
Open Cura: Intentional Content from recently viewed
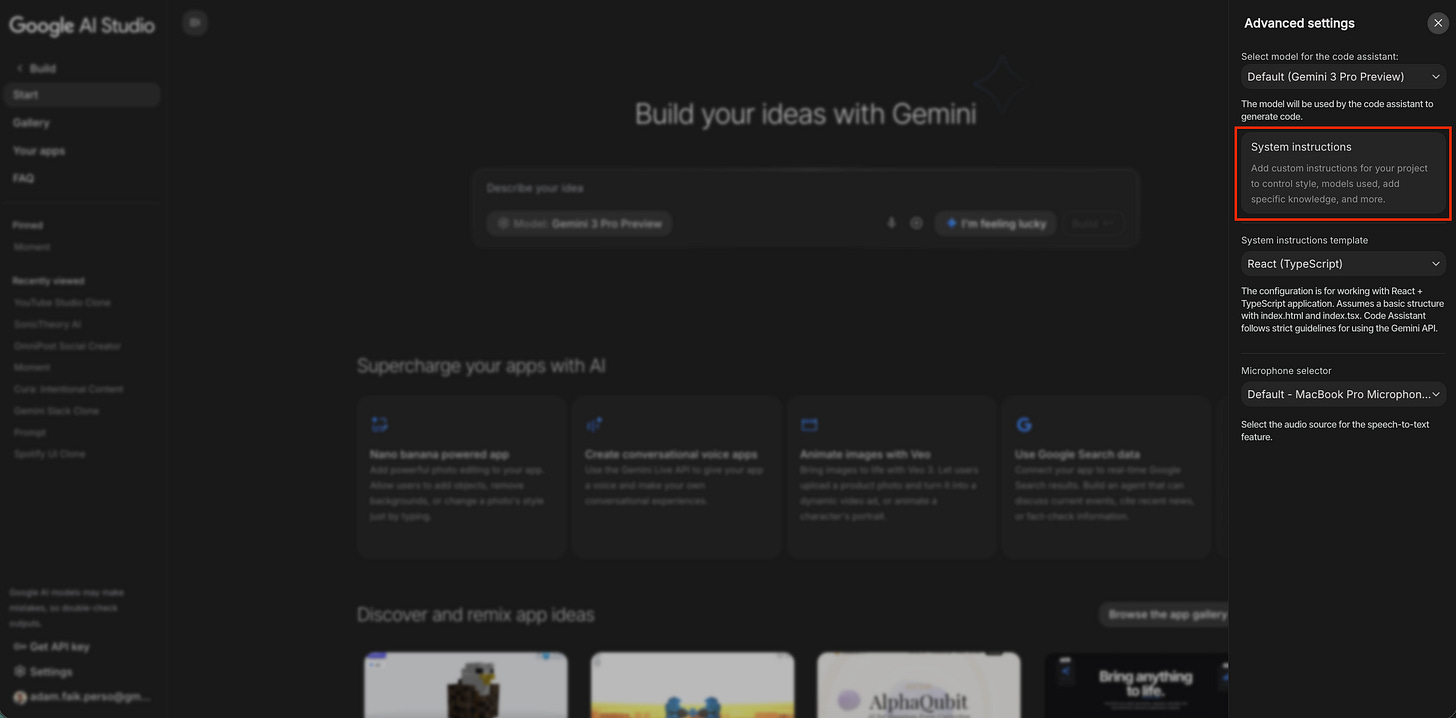68,389
